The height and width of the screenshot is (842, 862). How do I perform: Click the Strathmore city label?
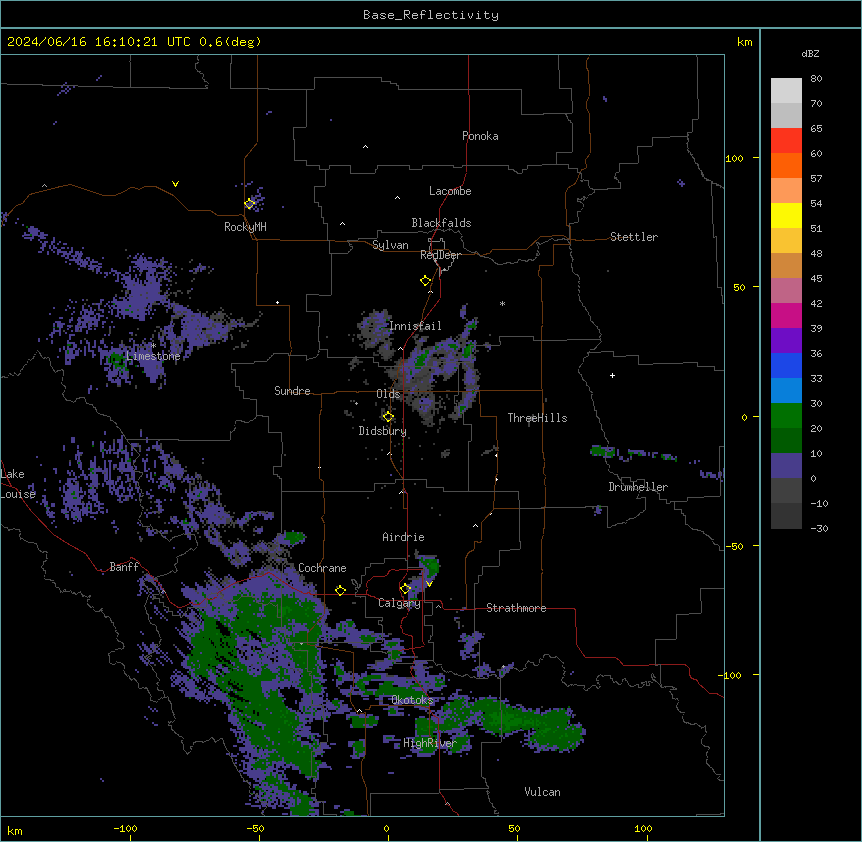click(x=516, y=608)
